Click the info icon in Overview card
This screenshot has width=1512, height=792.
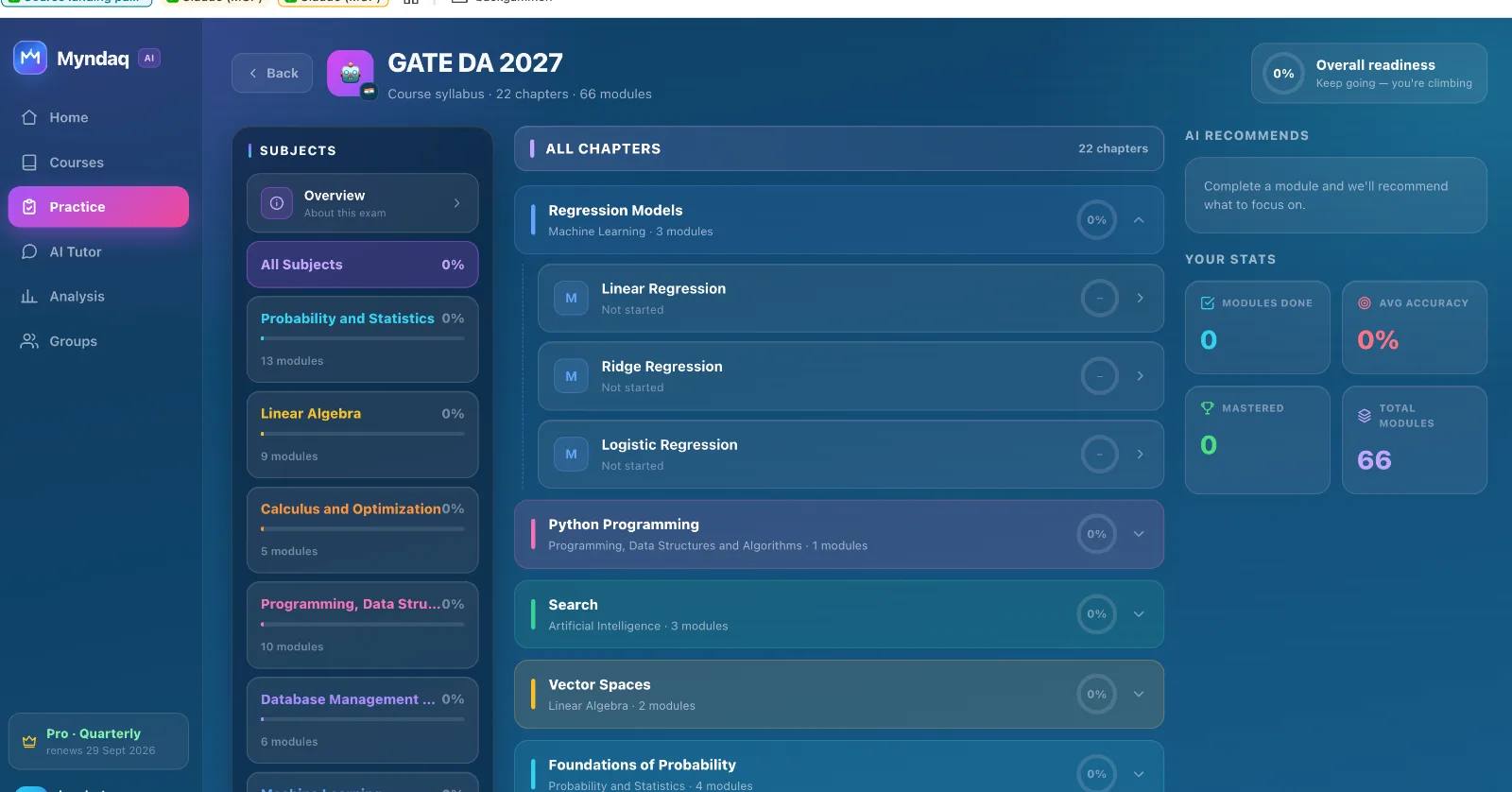277,203
